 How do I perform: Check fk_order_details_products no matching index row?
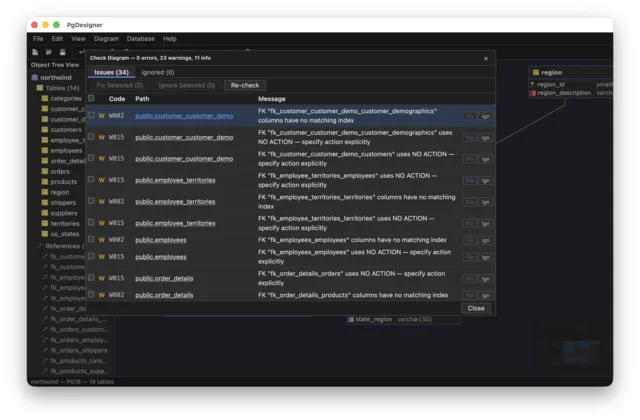91,294
